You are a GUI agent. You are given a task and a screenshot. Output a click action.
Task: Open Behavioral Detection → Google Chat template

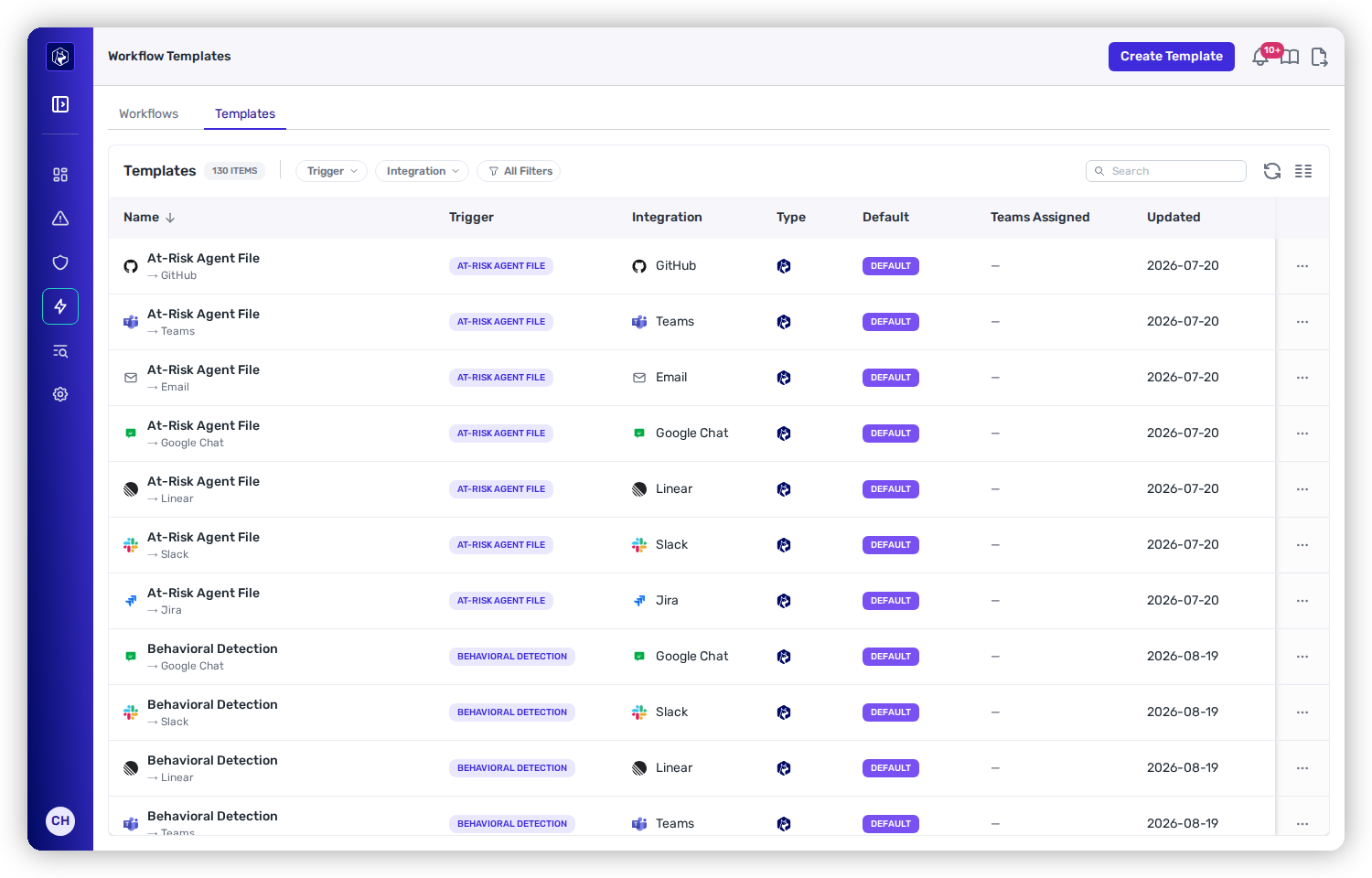212,657
